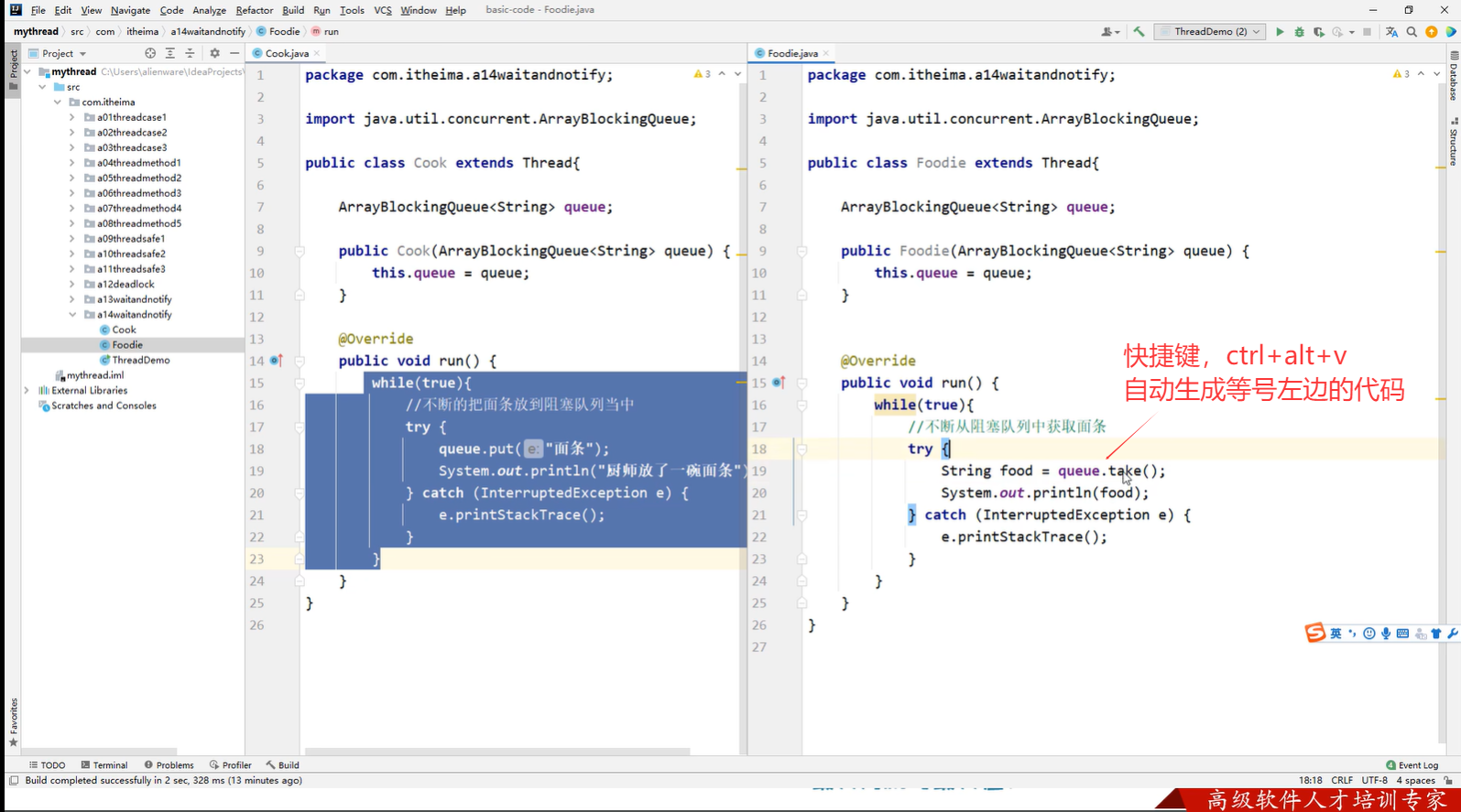
Task: Open the profiler run options arrow
Action: click(x=1352, y=32)
